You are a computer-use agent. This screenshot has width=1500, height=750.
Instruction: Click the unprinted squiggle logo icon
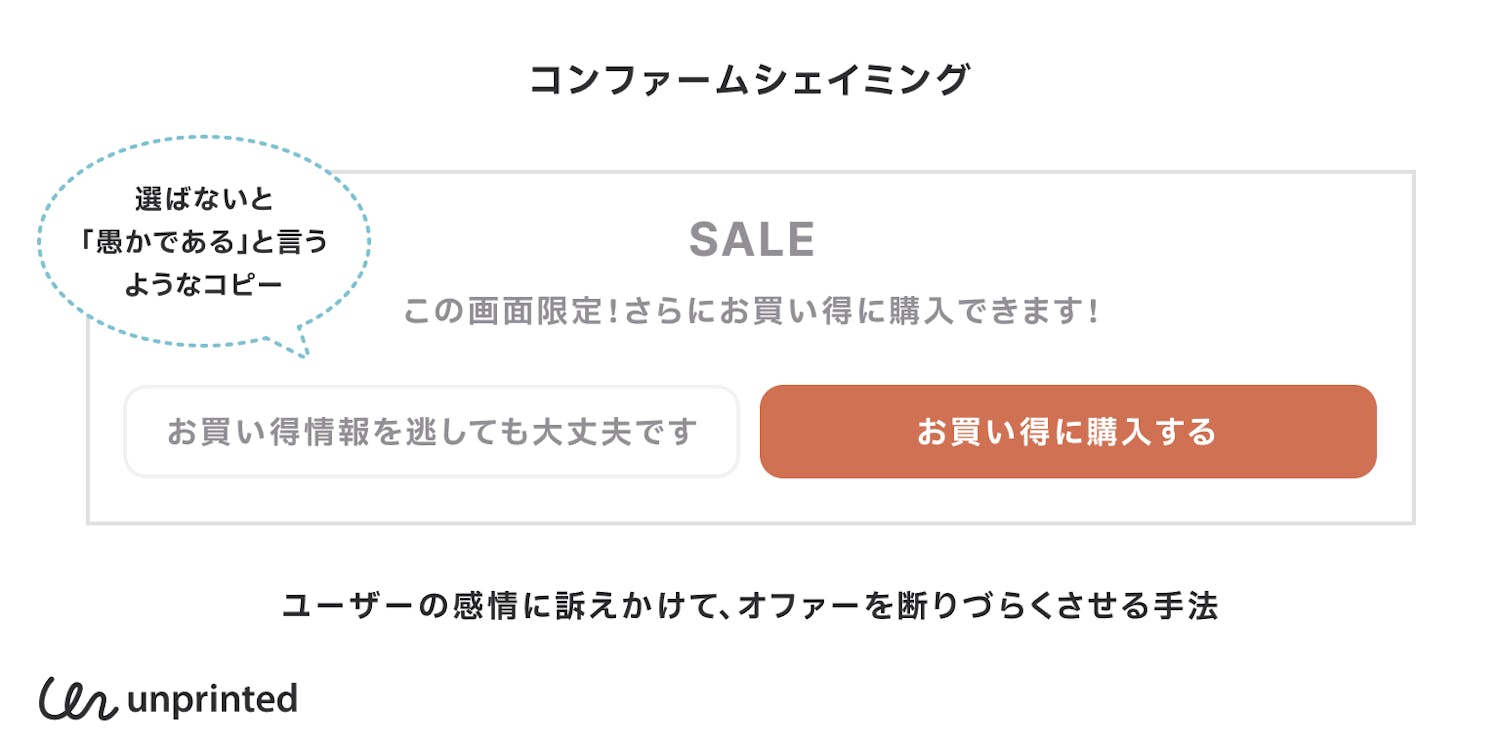tap(78, 698)
